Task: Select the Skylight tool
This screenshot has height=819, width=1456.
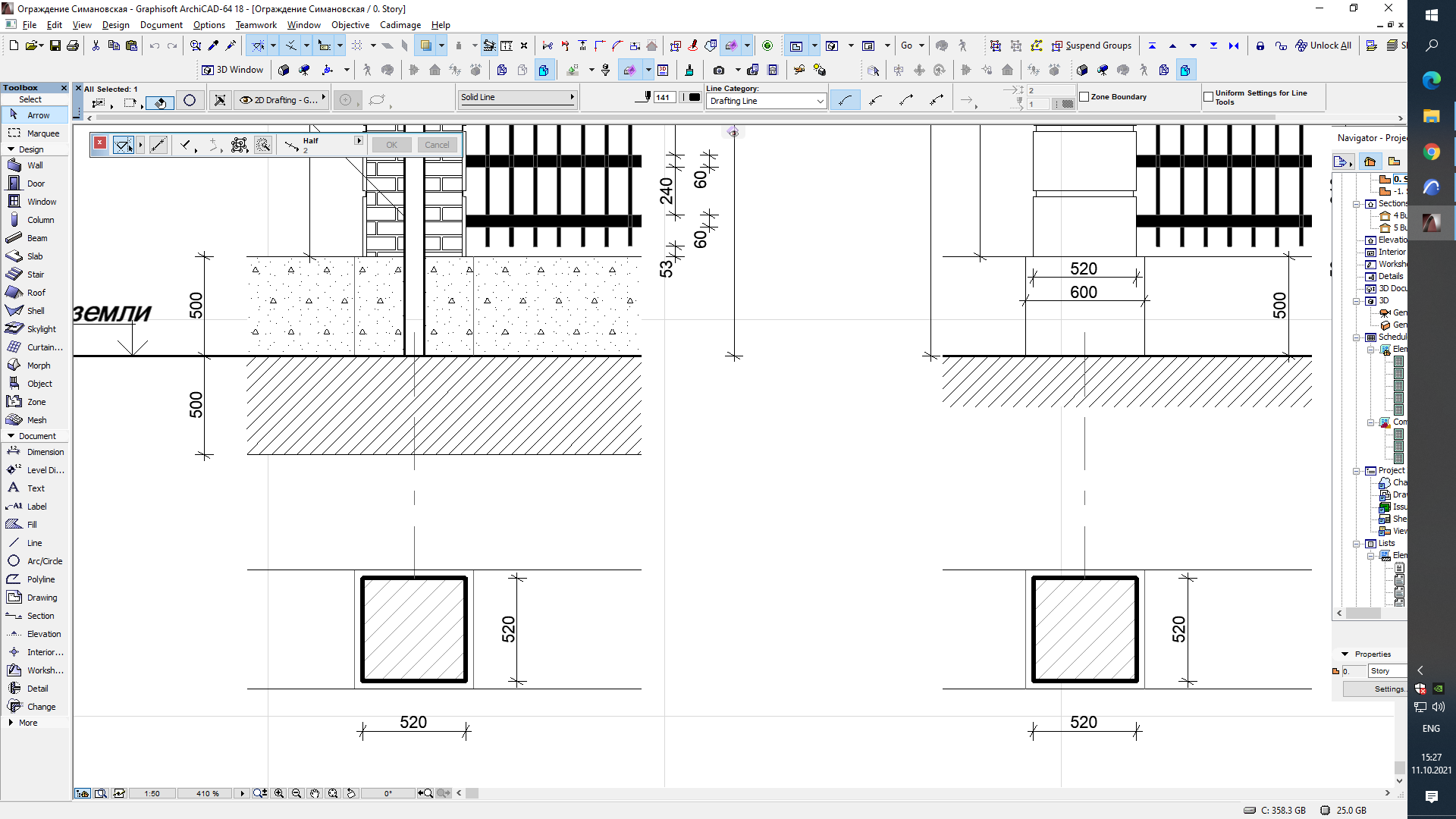Action: click(35, 329)
